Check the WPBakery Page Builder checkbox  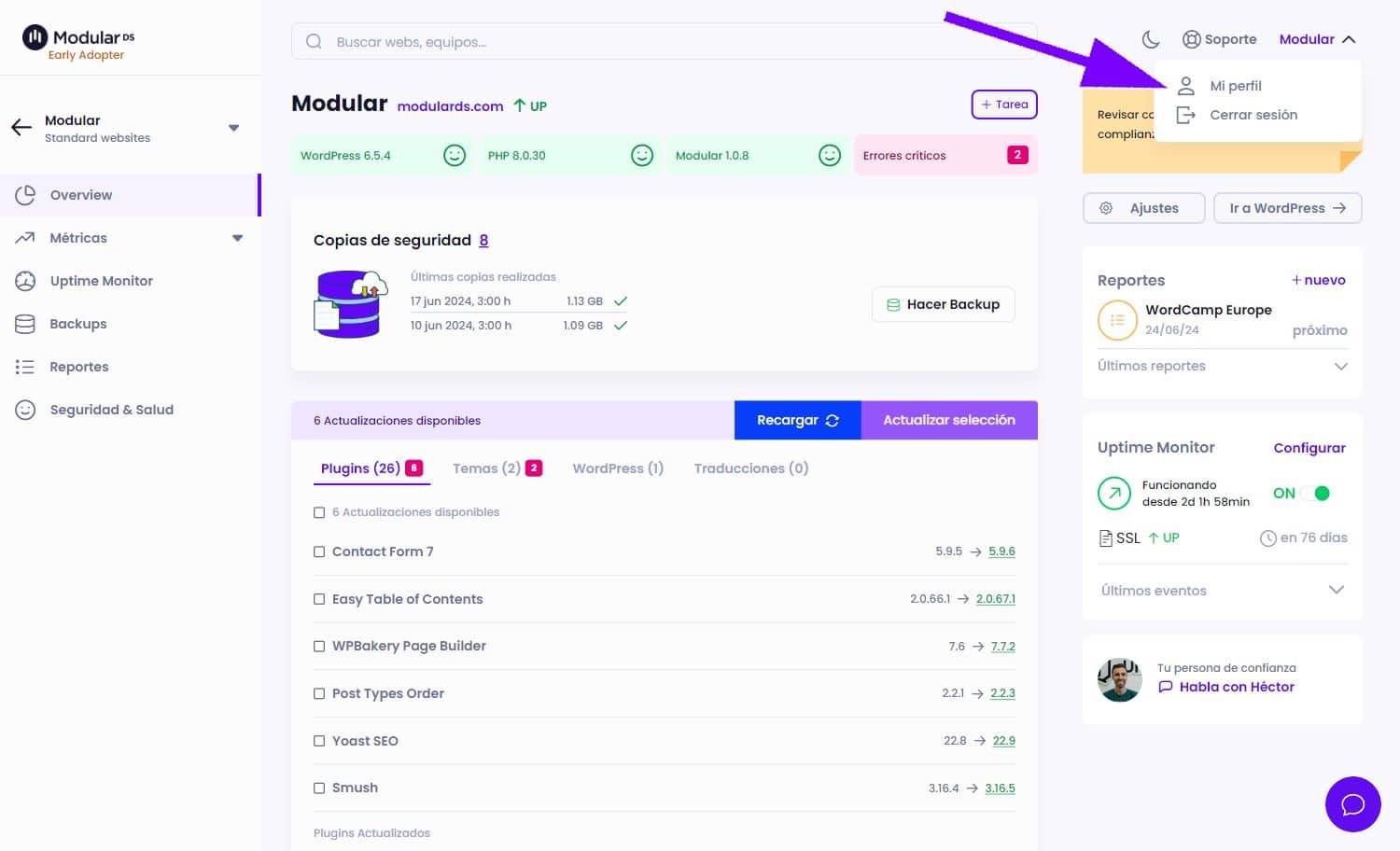pyautogui.click(x=319, y=646)
